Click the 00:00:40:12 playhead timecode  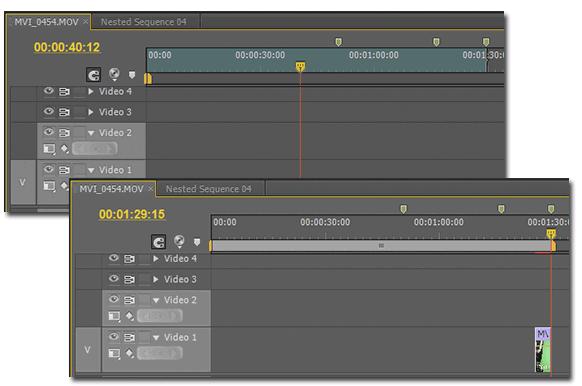pos(67,47)
